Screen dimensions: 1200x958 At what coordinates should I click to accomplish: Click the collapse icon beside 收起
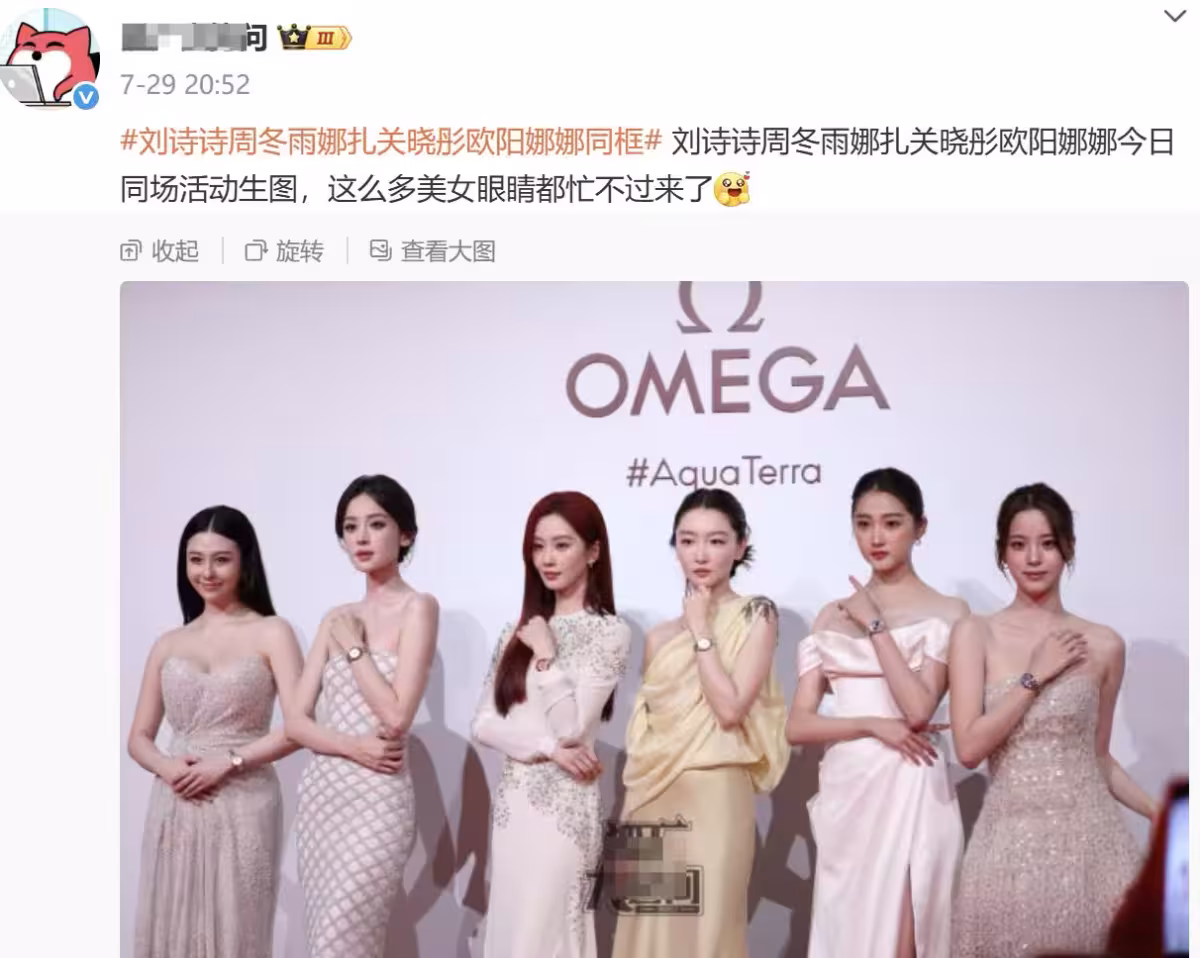point(131,251)
